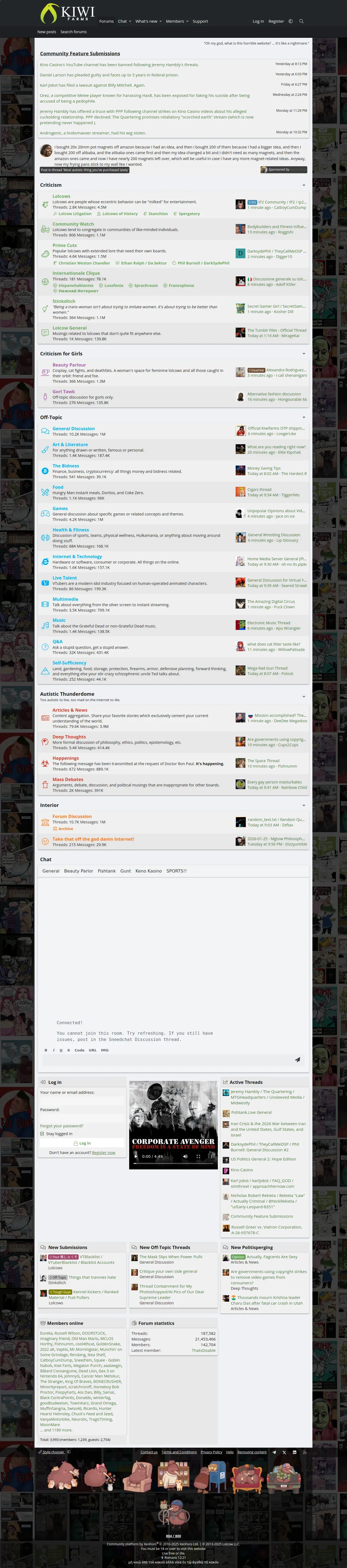Click the Art & Literature brush icon
The width and height of the screenshot is (347, 1568).
(x=45, y=449)
